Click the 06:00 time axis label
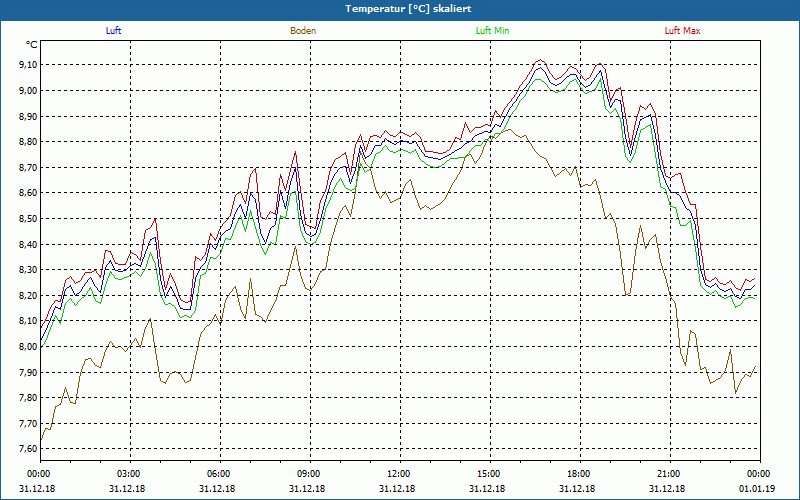This screenshot has width=800, height=500. pyautogui.click(x=220, y=473)
